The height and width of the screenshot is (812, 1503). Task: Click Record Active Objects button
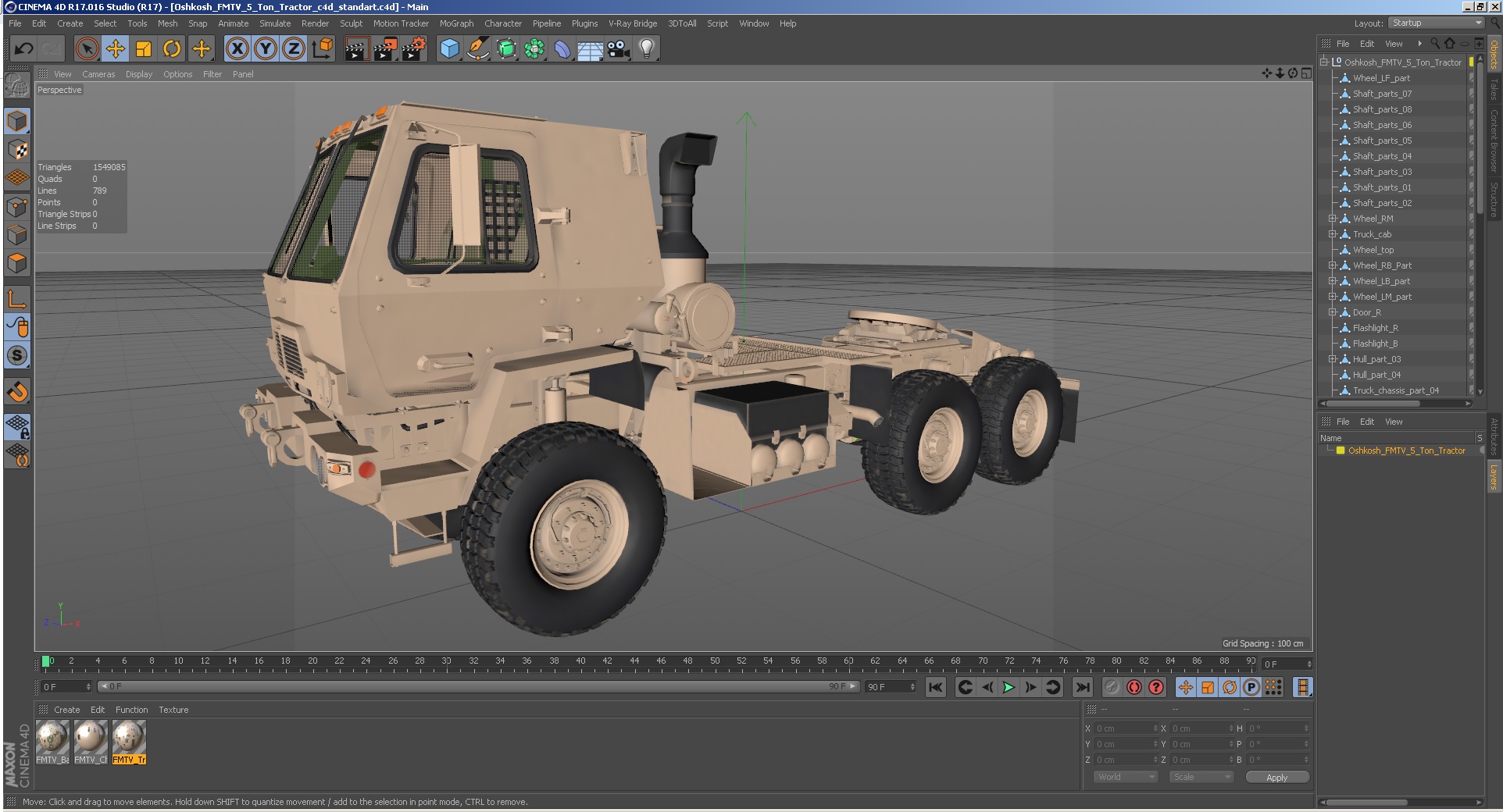[1112, 687]
